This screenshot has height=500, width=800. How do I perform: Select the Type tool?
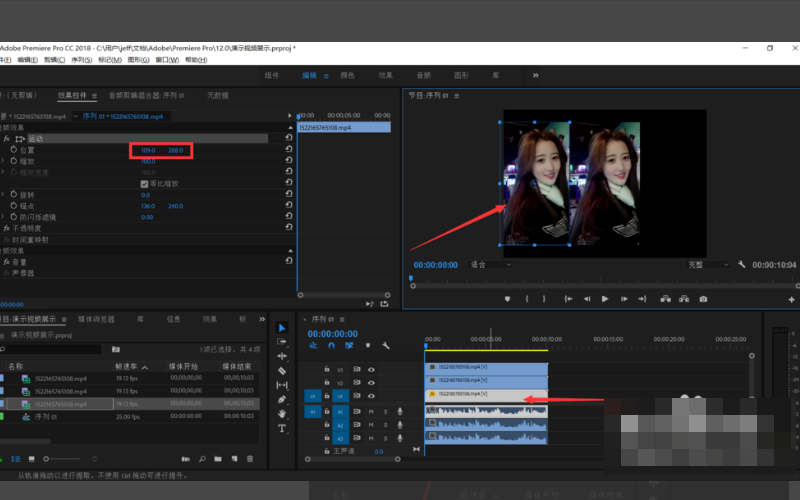(282, 429)
